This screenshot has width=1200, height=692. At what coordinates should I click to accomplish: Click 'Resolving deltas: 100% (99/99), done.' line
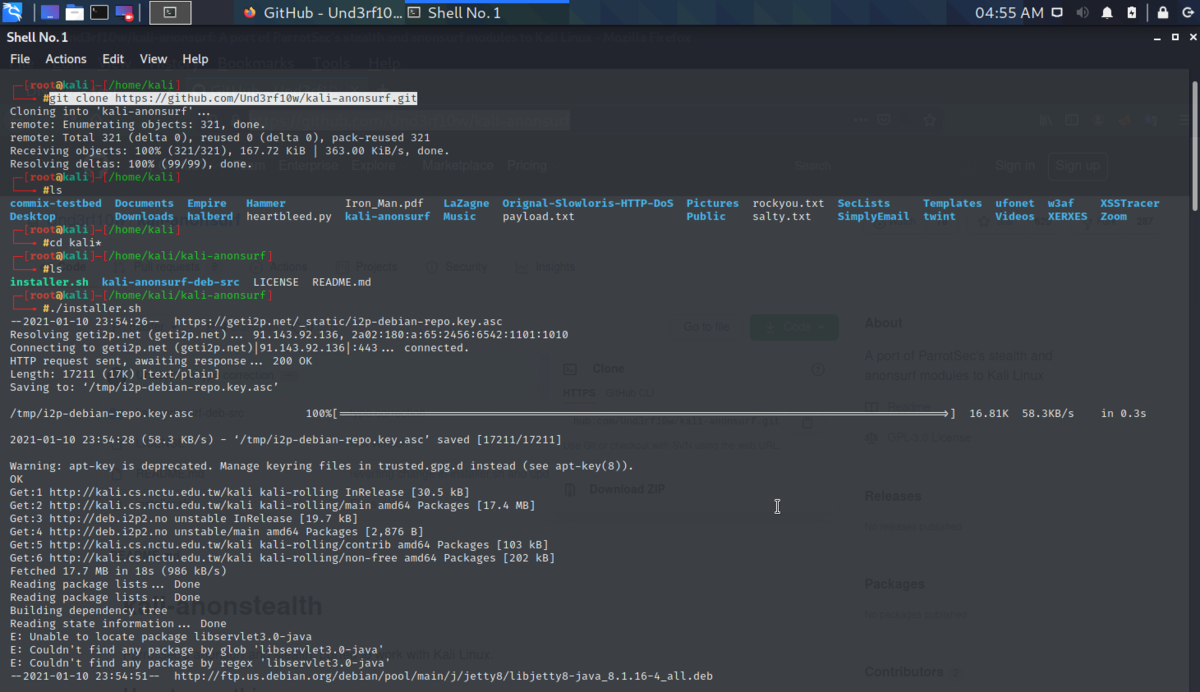click(131, 164)
